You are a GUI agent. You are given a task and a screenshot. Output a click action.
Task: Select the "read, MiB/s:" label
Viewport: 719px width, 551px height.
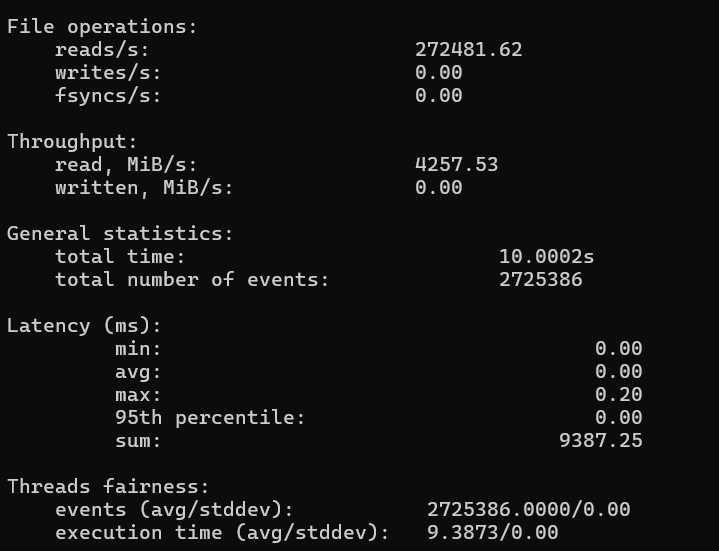(x=126, y=165)
